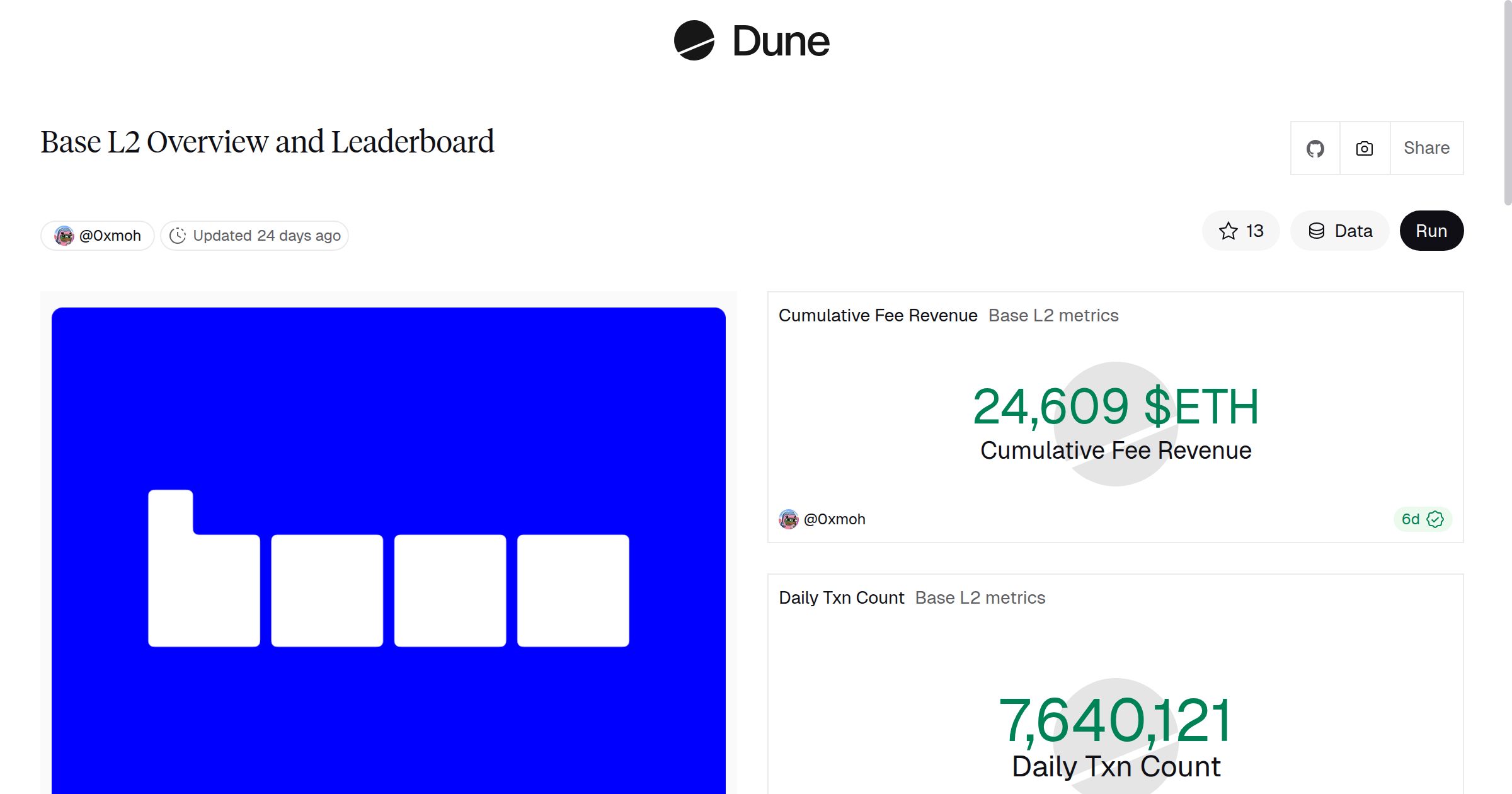Click the database icon on the Data button
Image resolution: width=1512 pixels, height=794 pixels.
coord(1317,231)
